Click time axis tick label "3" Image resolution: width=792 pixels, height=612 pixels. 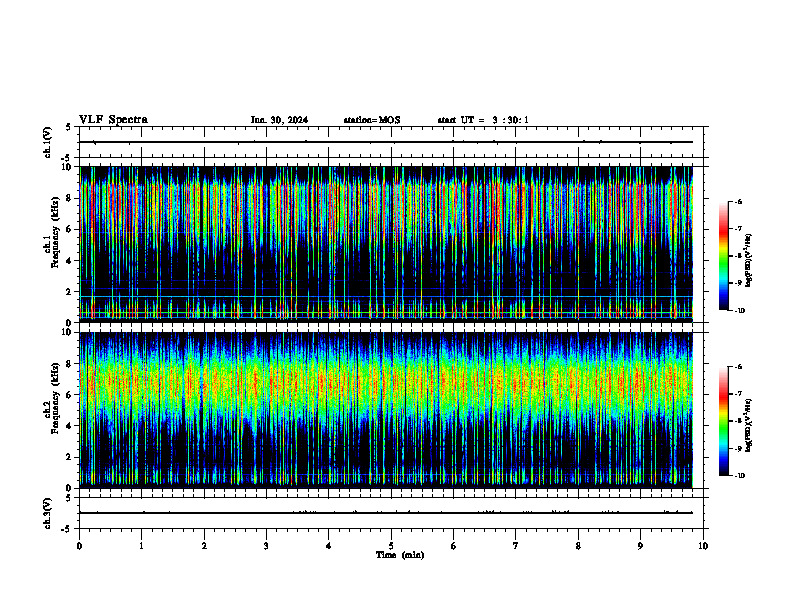(x=266, y=546)
